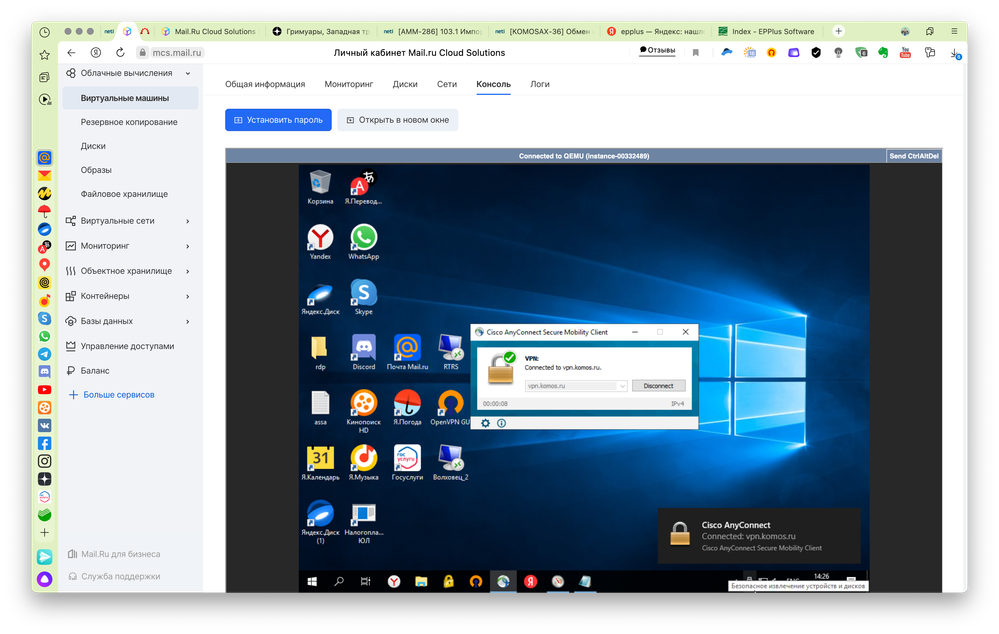The width and height of the screenshot is (999, 634).
Task: Open the Windows Start menu in console
Action: click(312, 581)
